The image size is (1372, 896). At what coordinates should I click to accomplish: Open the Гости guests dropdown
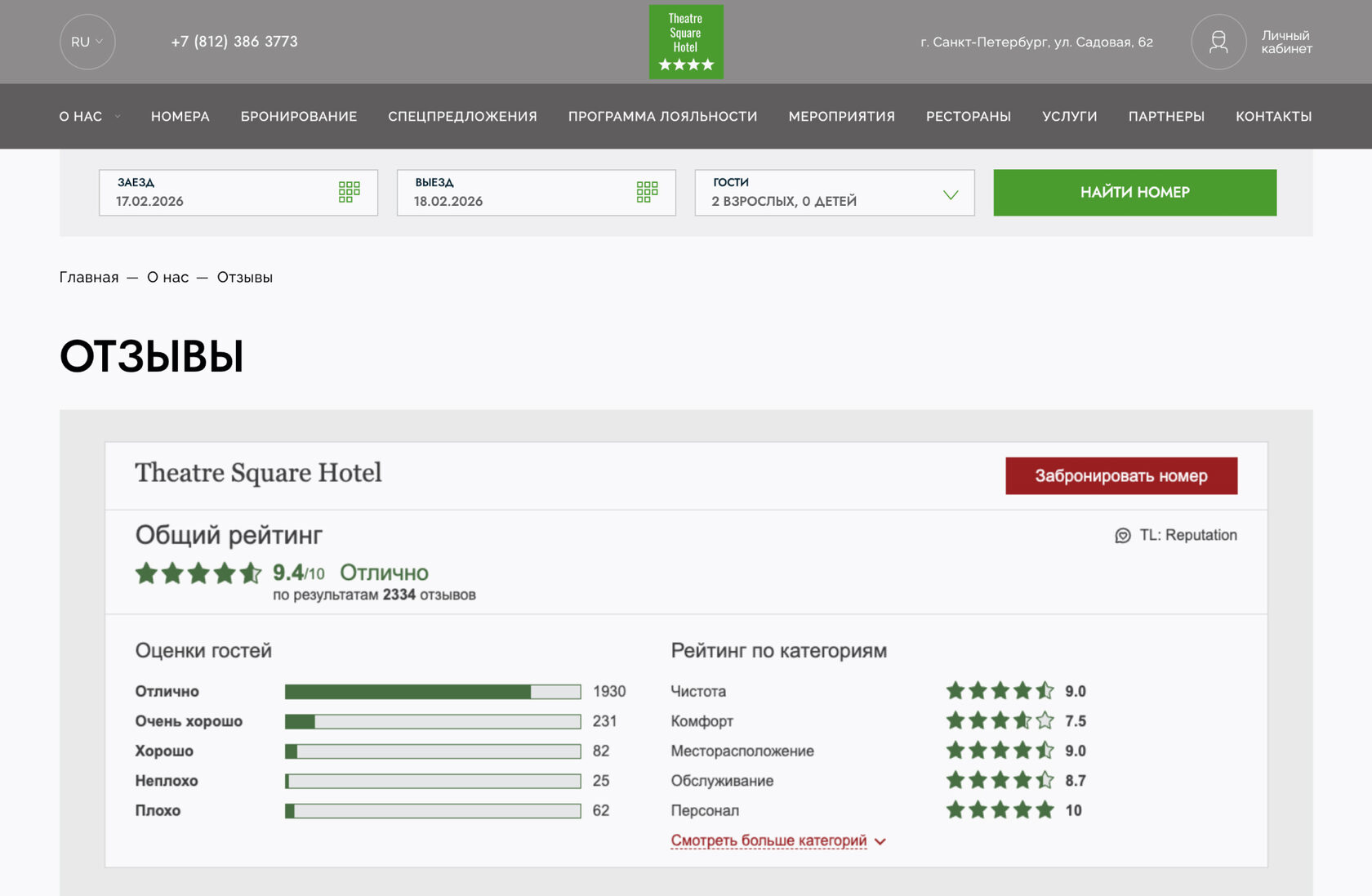[x=835, y=193]
